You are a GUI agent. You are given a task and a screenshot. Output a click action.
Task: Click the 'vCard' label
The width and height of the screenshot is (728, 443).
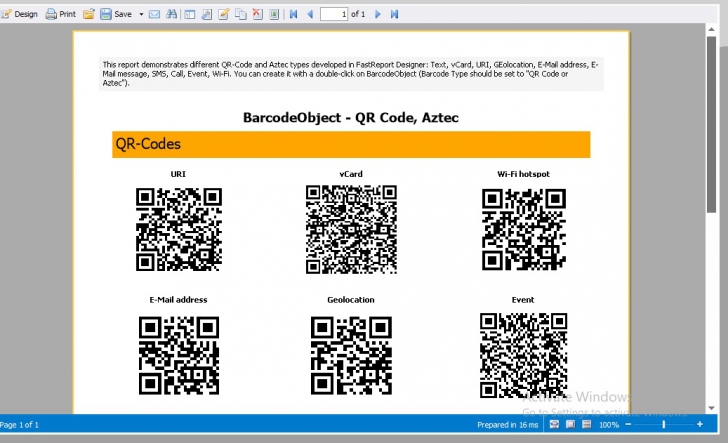351,174
